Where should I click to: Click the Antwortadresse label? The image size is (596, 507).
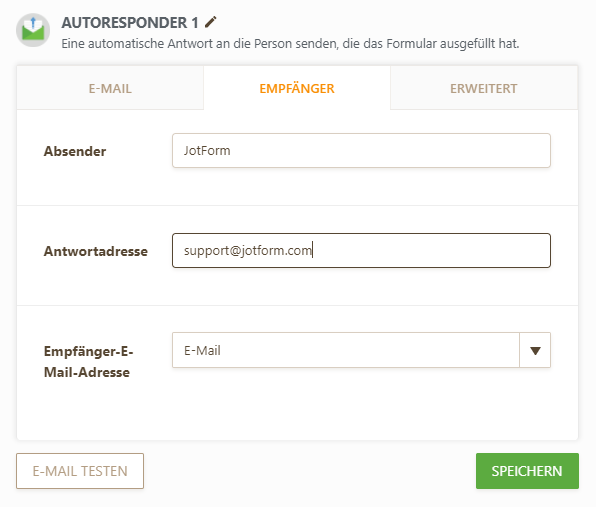[x=96, y=251]
